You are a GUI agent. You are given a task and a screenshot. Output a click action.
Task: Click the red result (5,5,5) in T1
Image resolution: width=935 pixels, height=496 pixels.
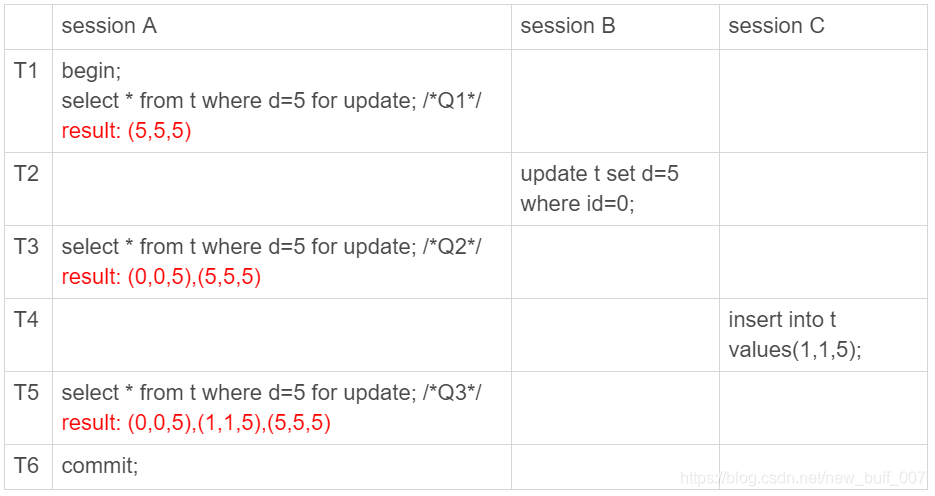[x=126, y=131]
